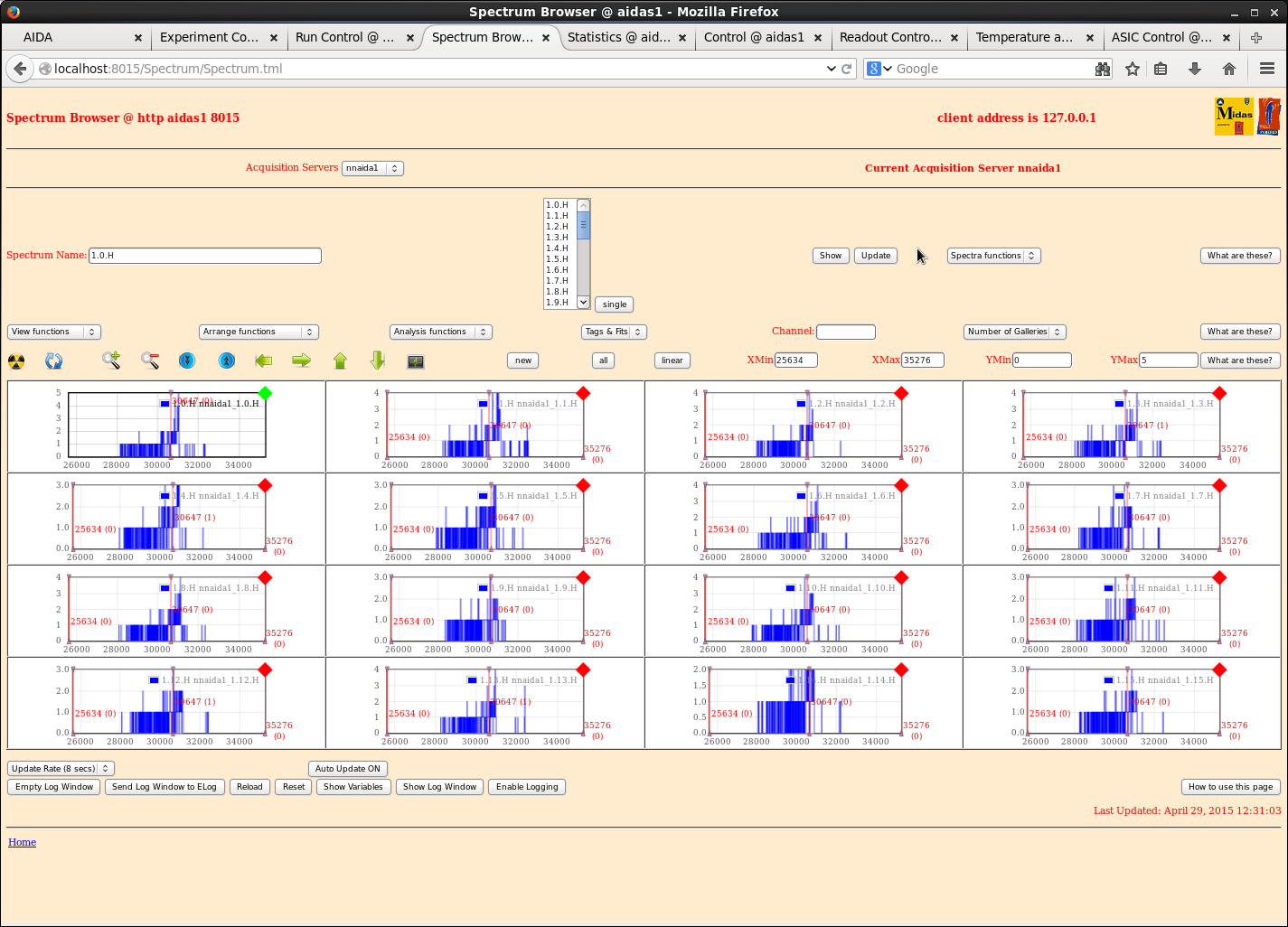The image size is (1288, 927).
Task: Click blue legend swatch in 1.0.H plot
Action: click(x=165, y=404)
